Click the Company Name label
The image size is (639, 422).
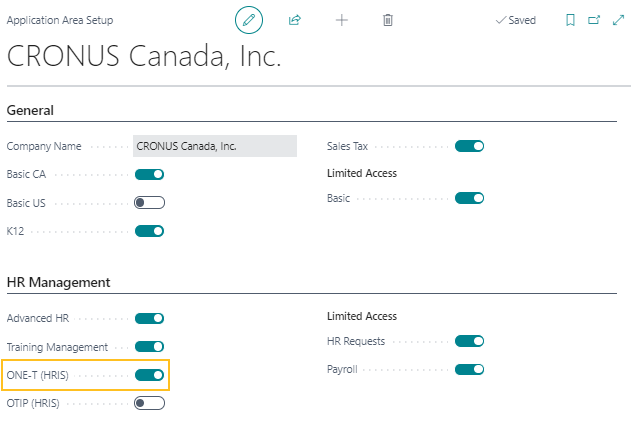[x=44, y=146]
